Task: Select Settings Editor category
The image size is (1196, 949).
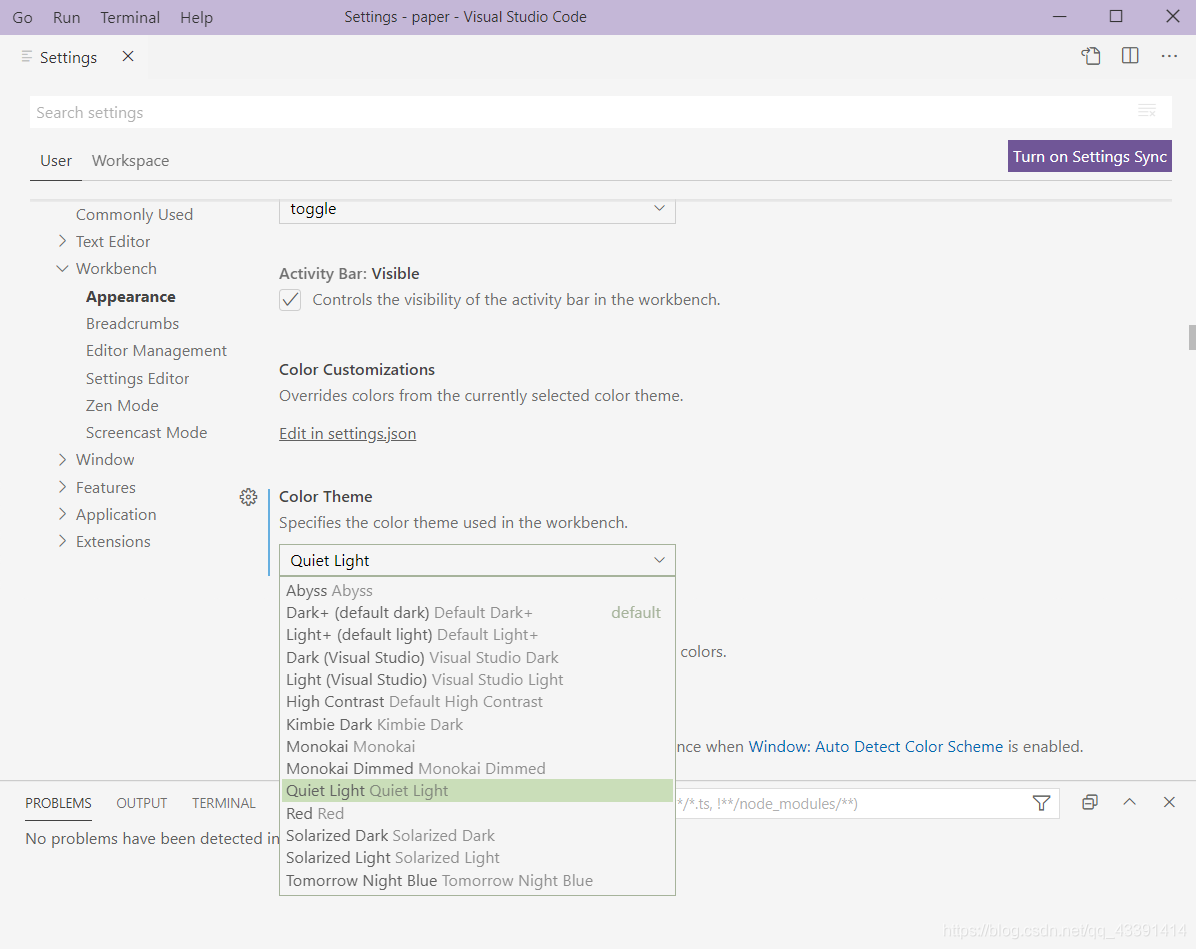Action: [x=137, y=378]
